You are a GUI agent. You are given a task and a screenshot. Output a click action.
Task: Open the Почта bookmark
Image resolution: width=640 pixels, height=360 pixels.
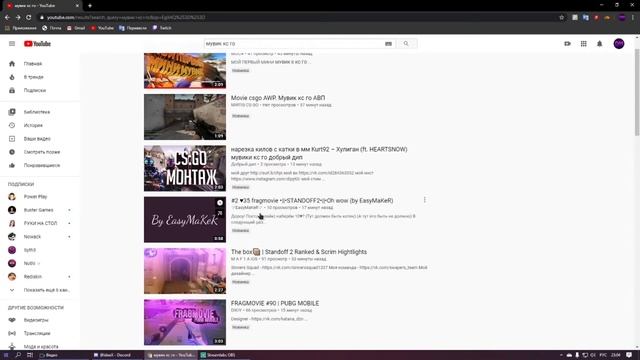tap(51, 28)
